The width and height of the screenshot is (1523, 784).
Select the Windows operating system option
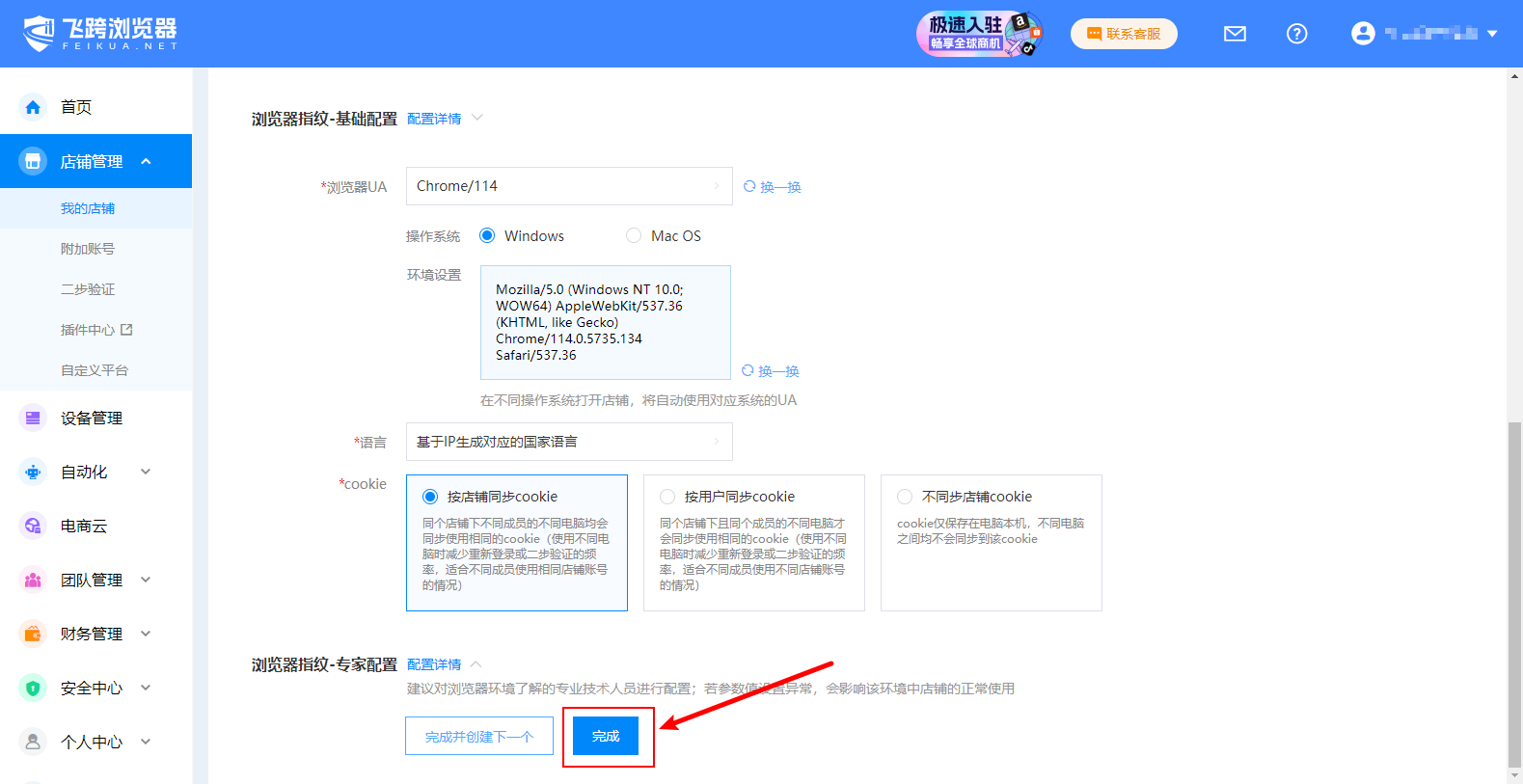coord(488,236)
